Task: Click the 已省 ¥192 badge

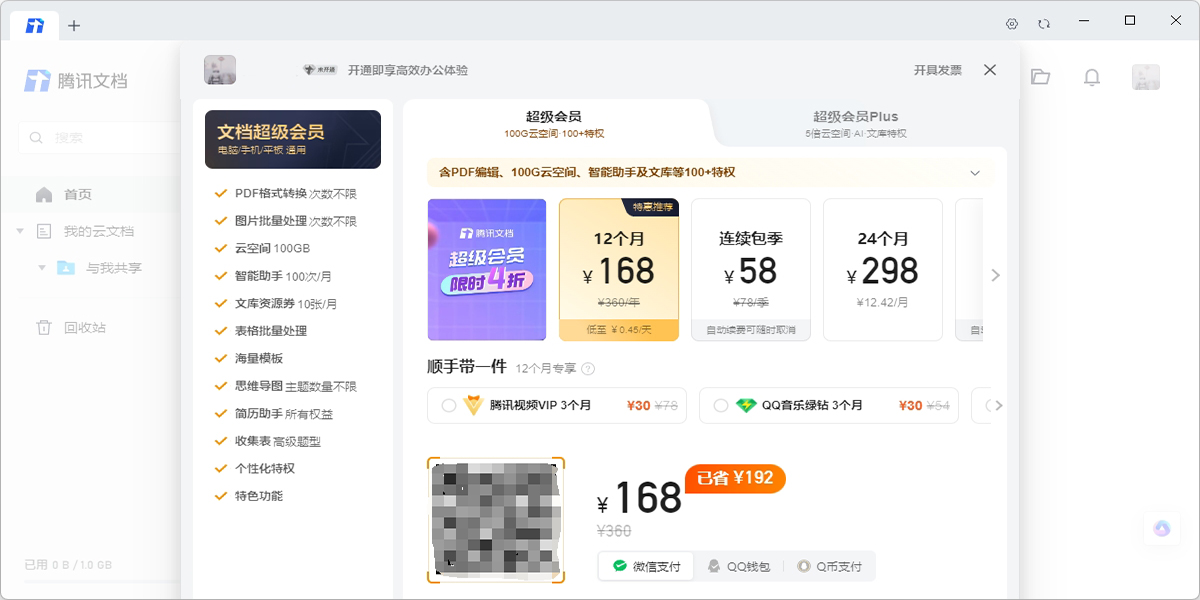Action: 735,478
